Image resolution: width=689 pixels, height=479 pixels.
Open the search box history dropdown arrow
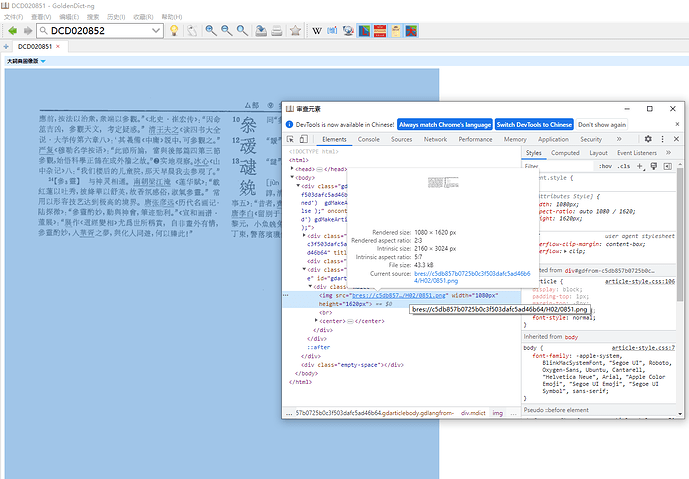(156, 31)
